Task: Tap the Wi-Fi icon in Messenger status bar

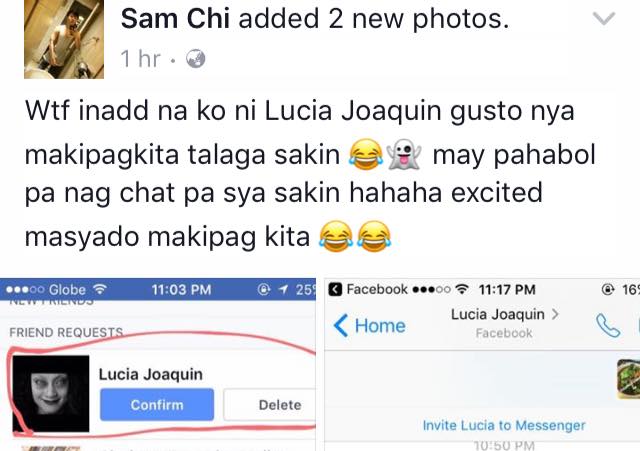Action: (x=462, y=289)
